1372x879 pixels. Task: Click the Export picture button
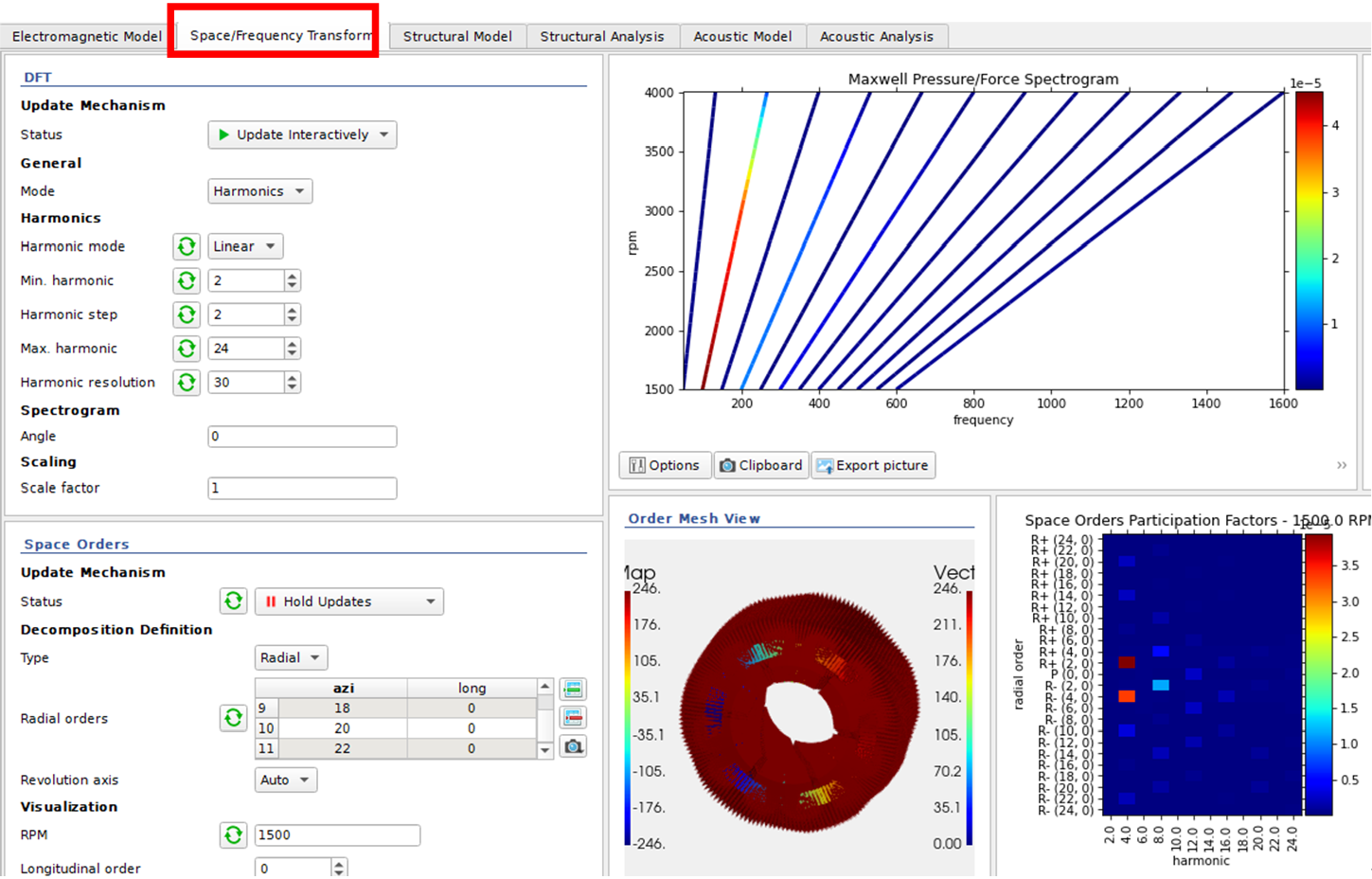pyautogui.click(x=872, y=465)
